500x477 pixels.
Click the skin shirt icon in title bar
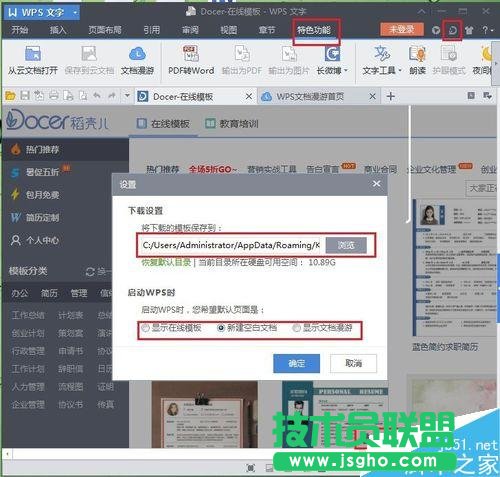[x=469, y=30]
